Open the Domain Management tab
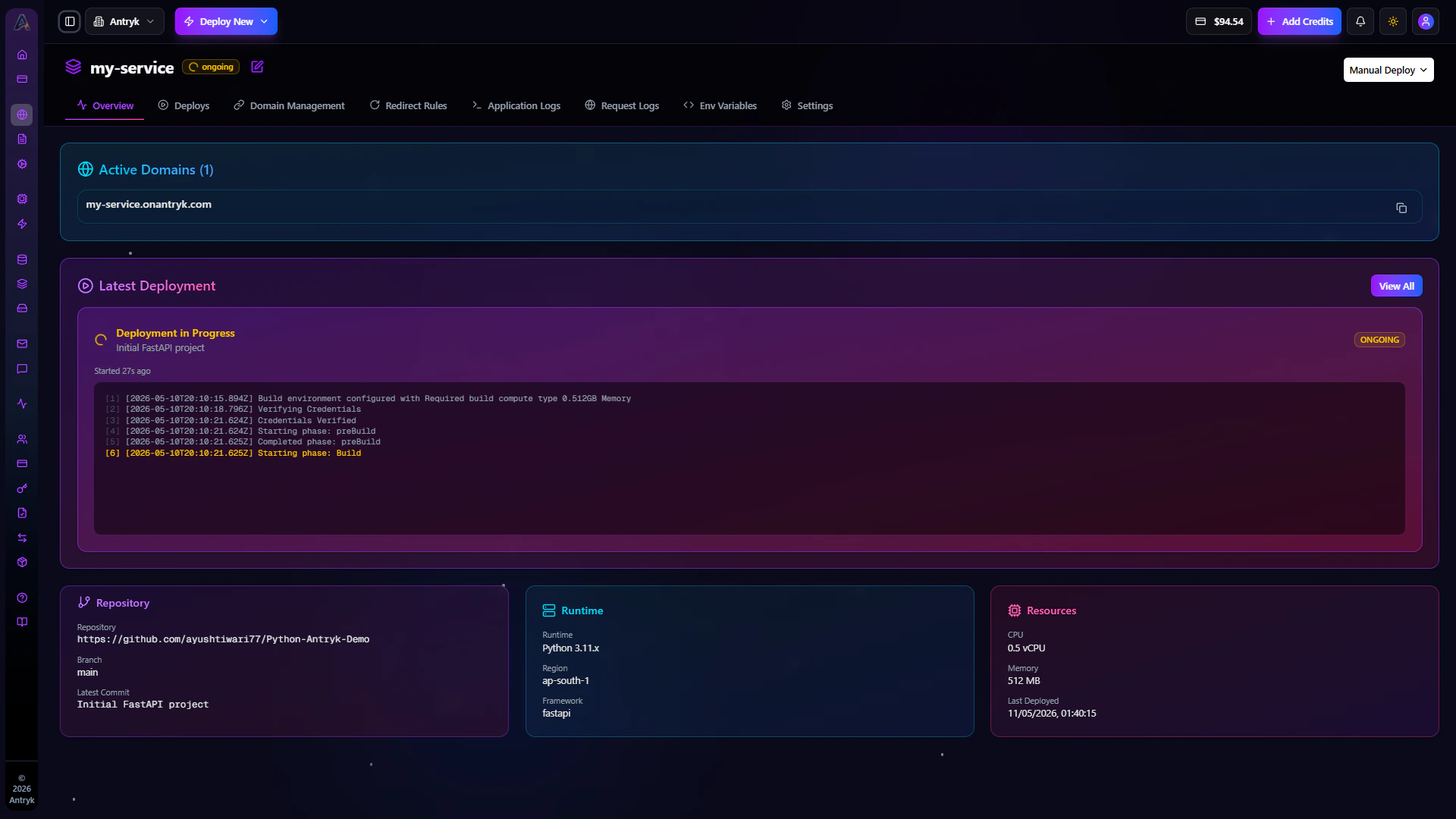This screenshot has width=1456, height=819. coord(289,105)
